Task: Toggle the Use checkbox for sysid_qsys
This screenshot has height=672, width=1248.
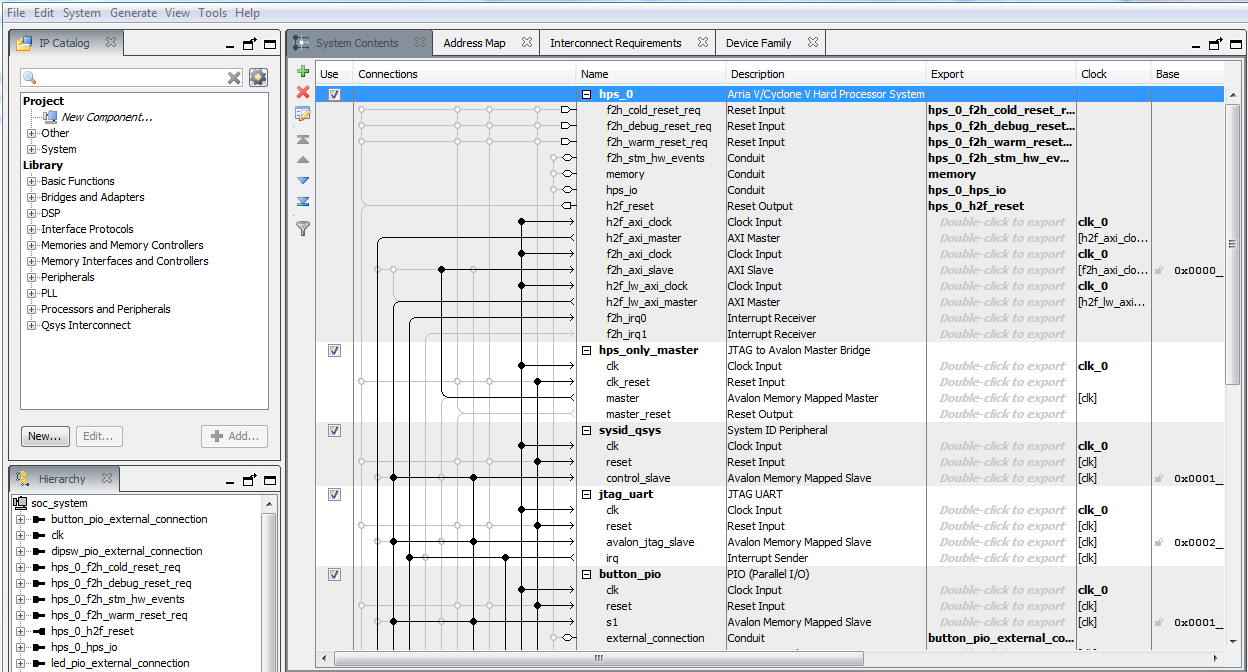Action: (334, 431)
